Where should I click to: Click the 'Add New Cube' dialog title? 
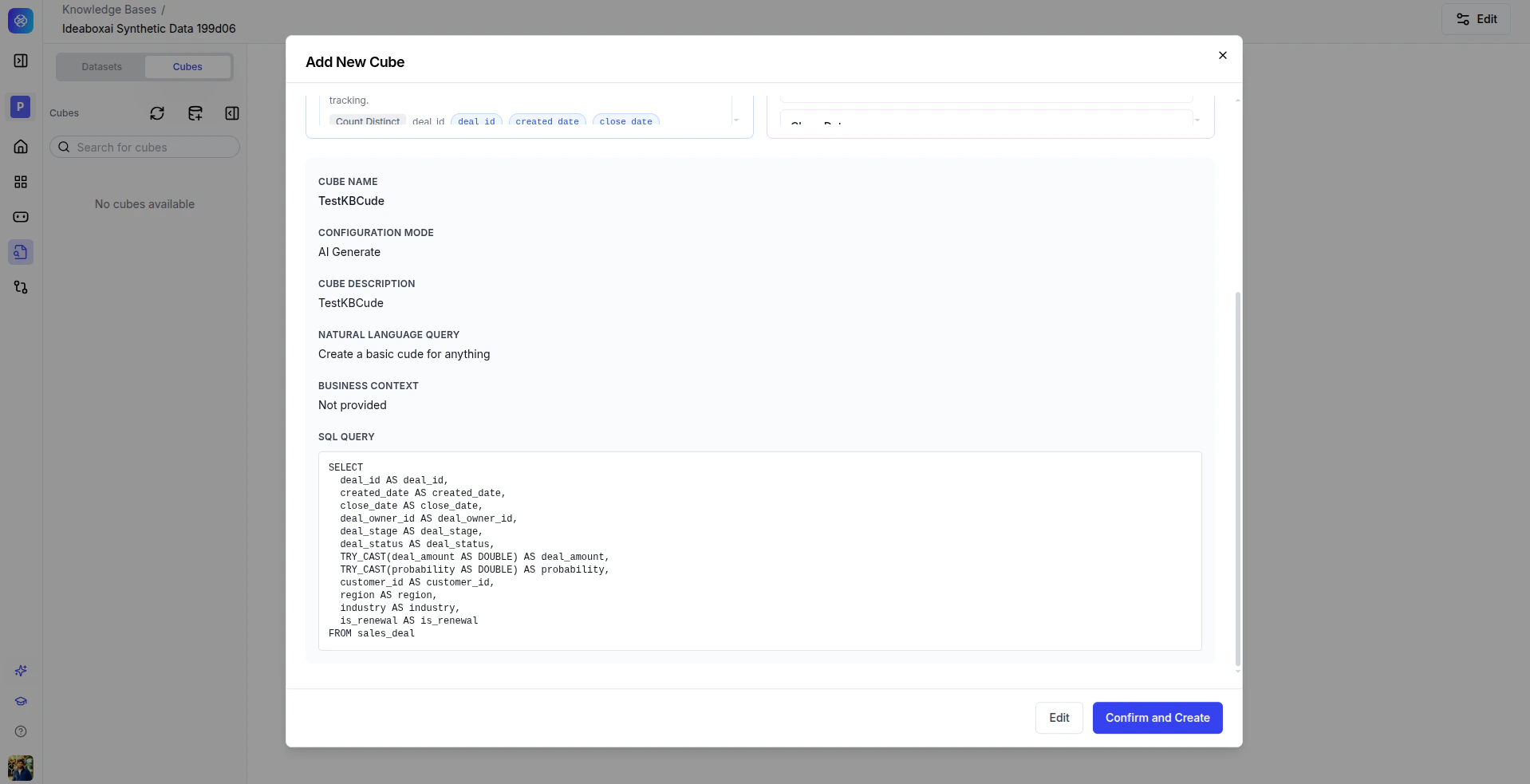coord(355,62)
